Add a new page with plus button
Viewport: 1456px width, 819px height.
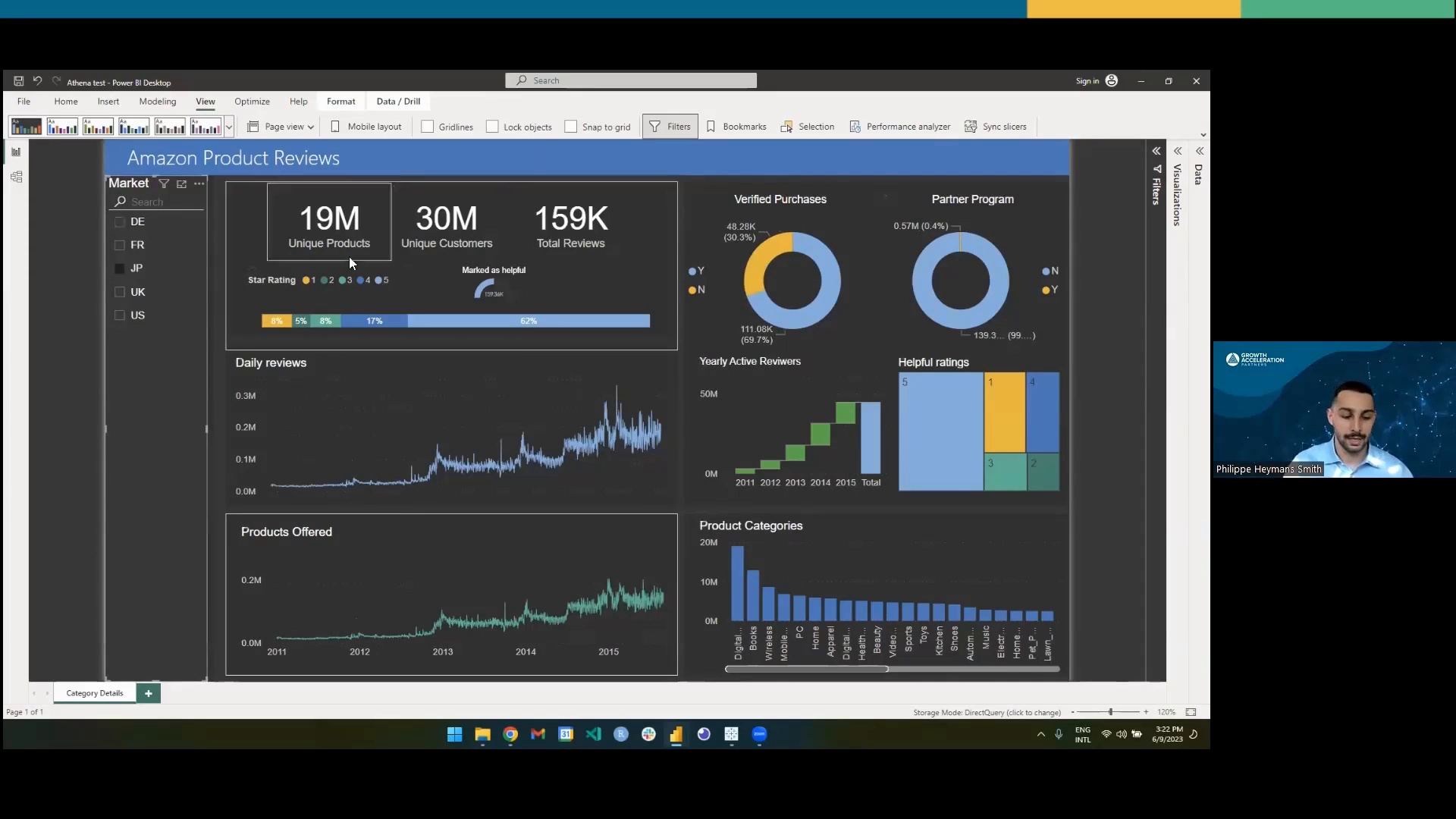click(x=149, y=693)
